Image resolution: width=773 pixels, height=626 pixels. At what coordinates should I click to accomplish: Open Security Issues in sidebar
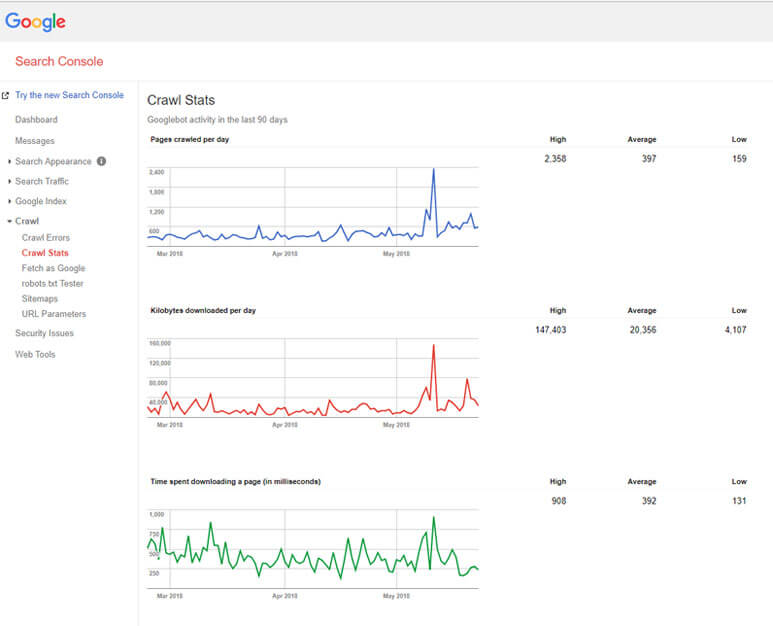point(44,333)
